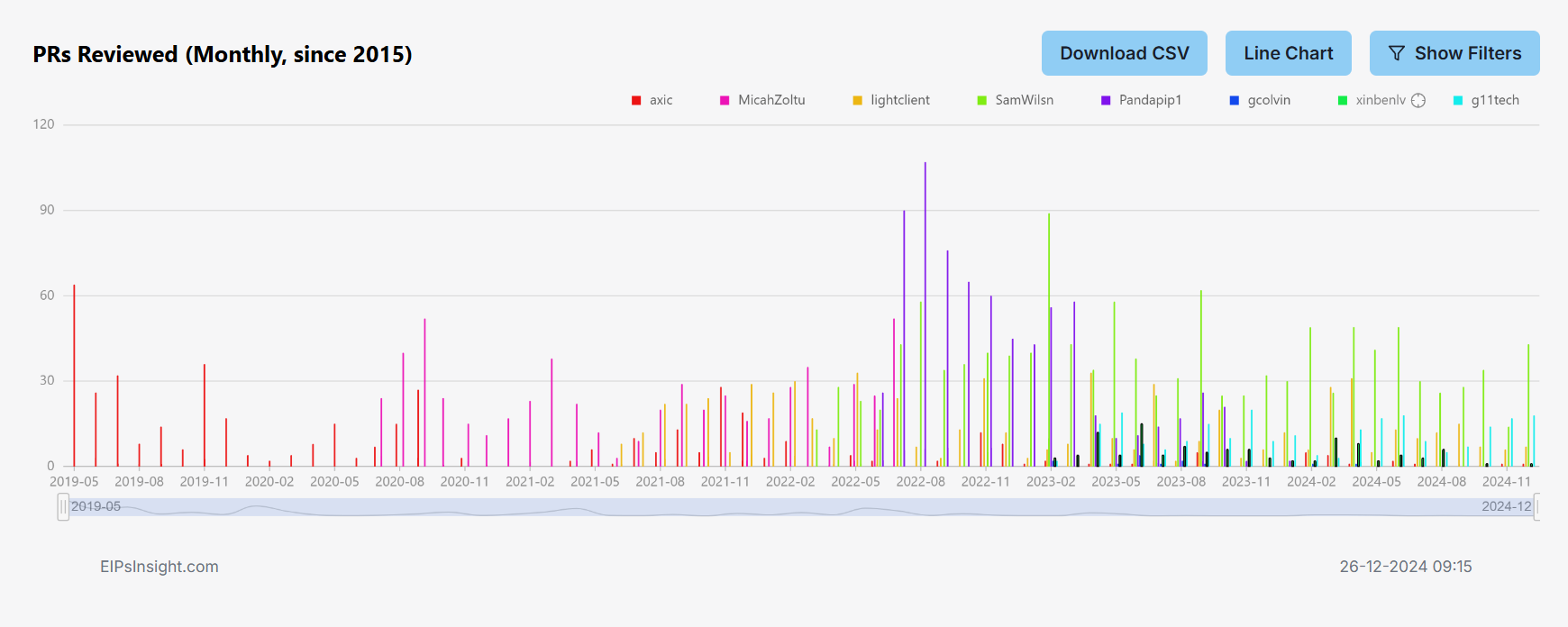Click the purple Pandapip1 legend square
The width and height of the screenshot is (1568, 627).
1106,100
